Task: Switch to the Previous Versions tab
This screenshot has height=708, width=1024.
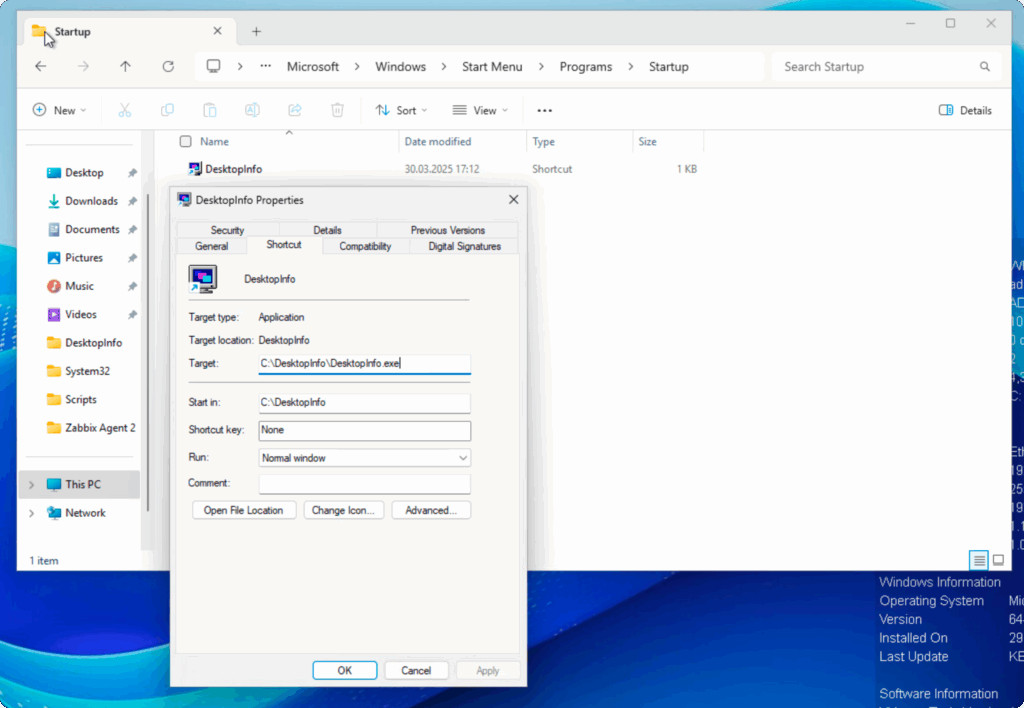Action: click(x=447, y=230)
